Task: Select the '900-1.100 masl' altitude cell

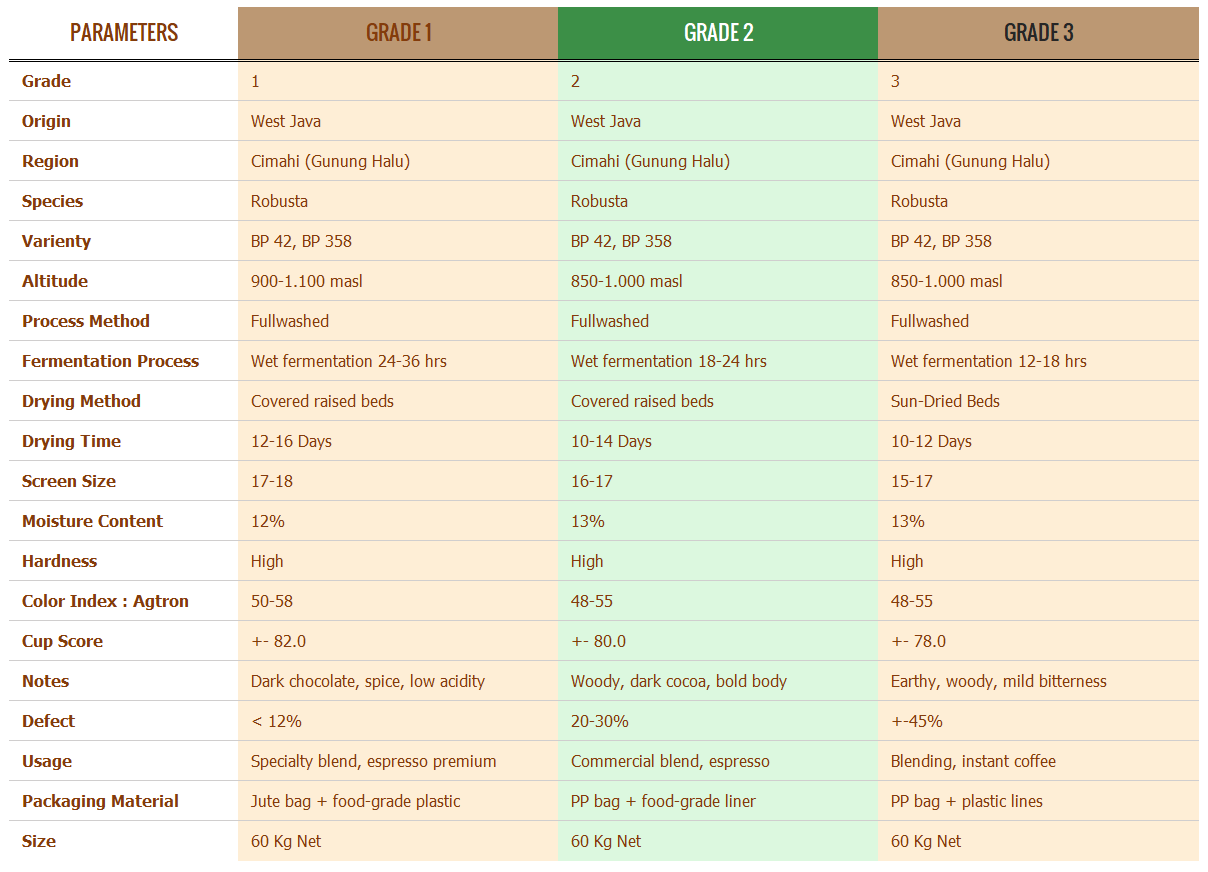Action: click(x=307, y=281)
